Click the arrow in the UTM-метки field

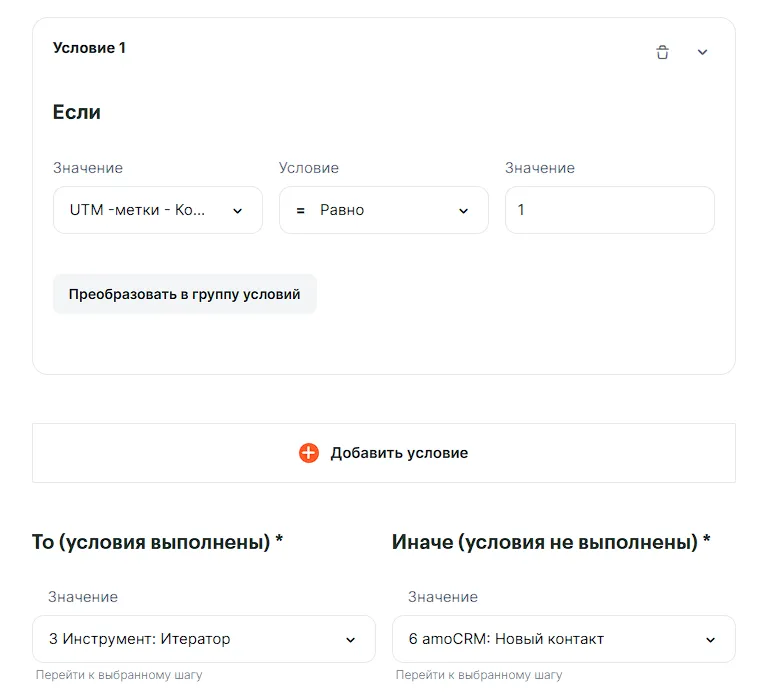[237, 211]
